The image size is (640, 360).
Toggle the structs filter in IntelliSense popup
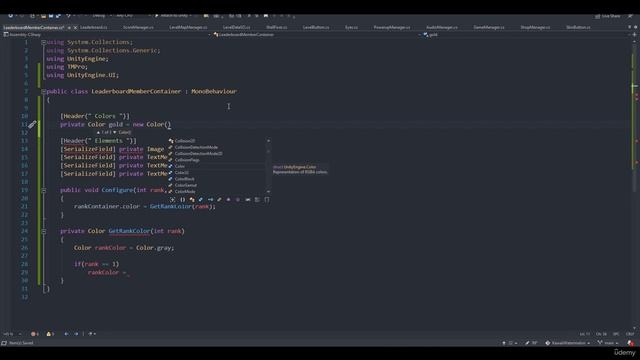201,200
